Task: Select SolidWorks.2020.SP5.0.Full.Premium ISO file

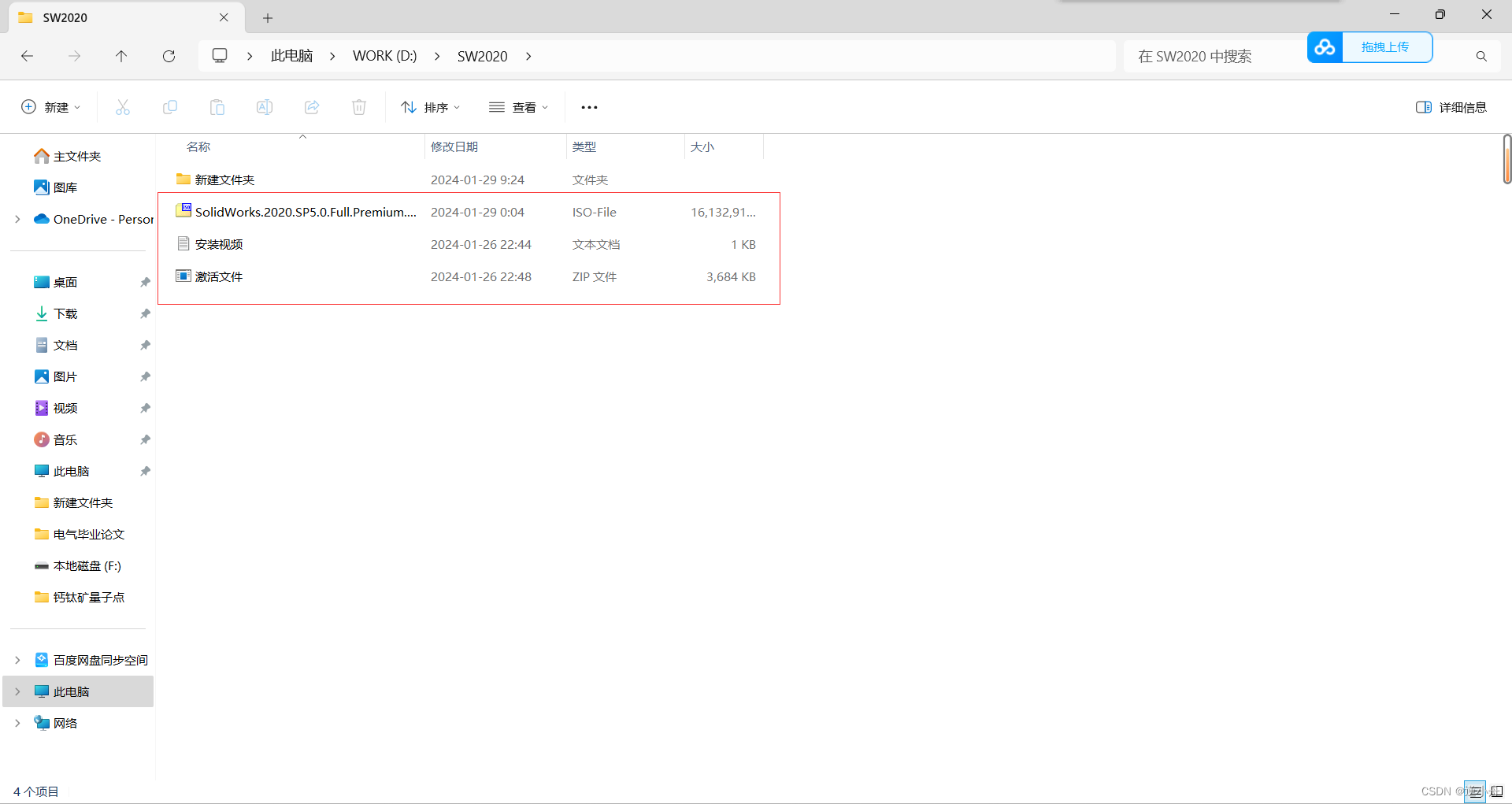Action: (x=468, y=212)
